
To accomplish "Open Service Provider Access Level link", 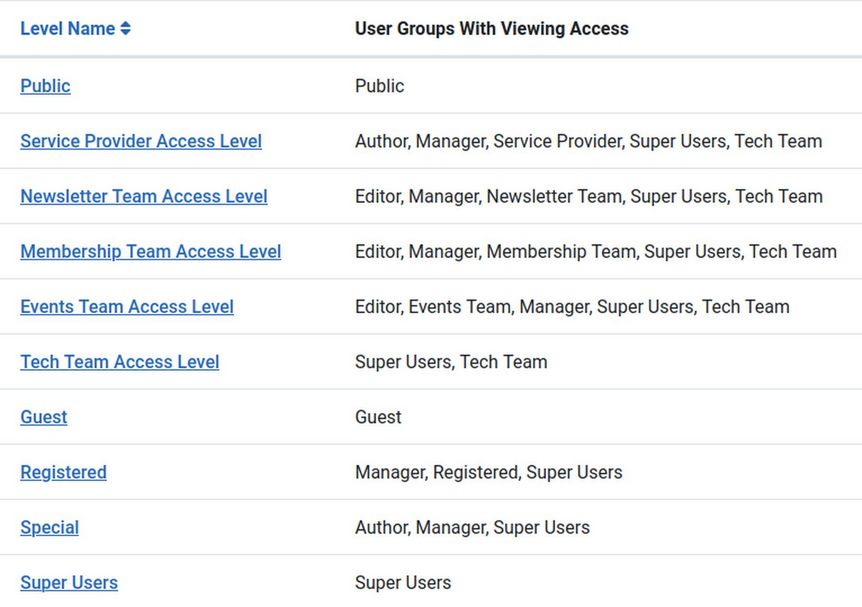I will (x=141, y=141).
